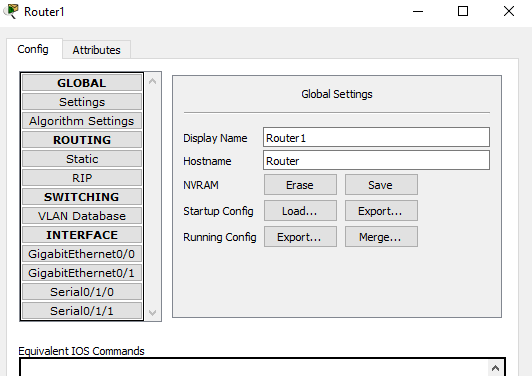Configure the Serial0/1/0 interface
The width and height of the screenshot is (532, 376).
82,292
